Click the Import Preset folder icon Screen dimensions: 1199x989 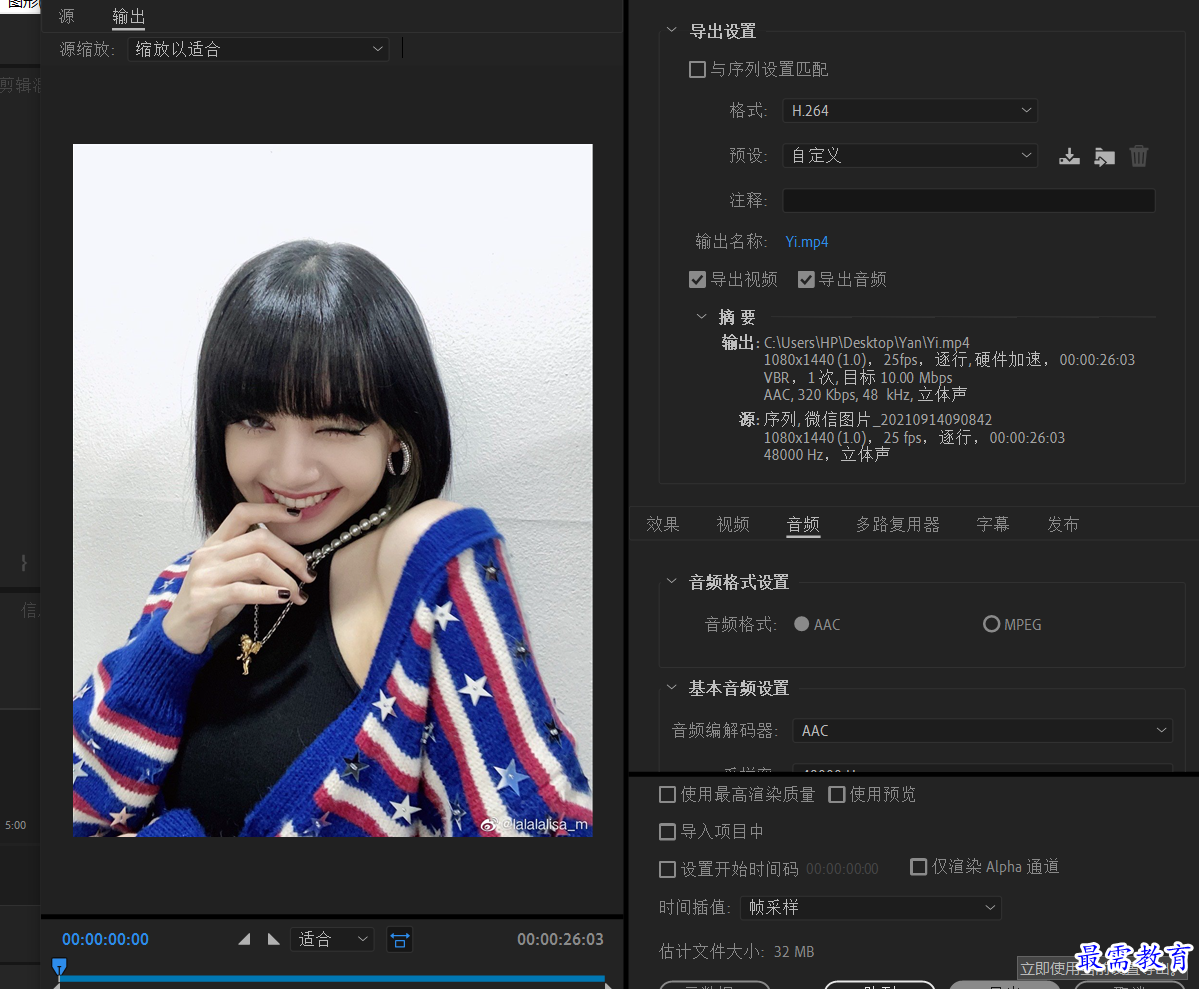[x=1104, y=157]
